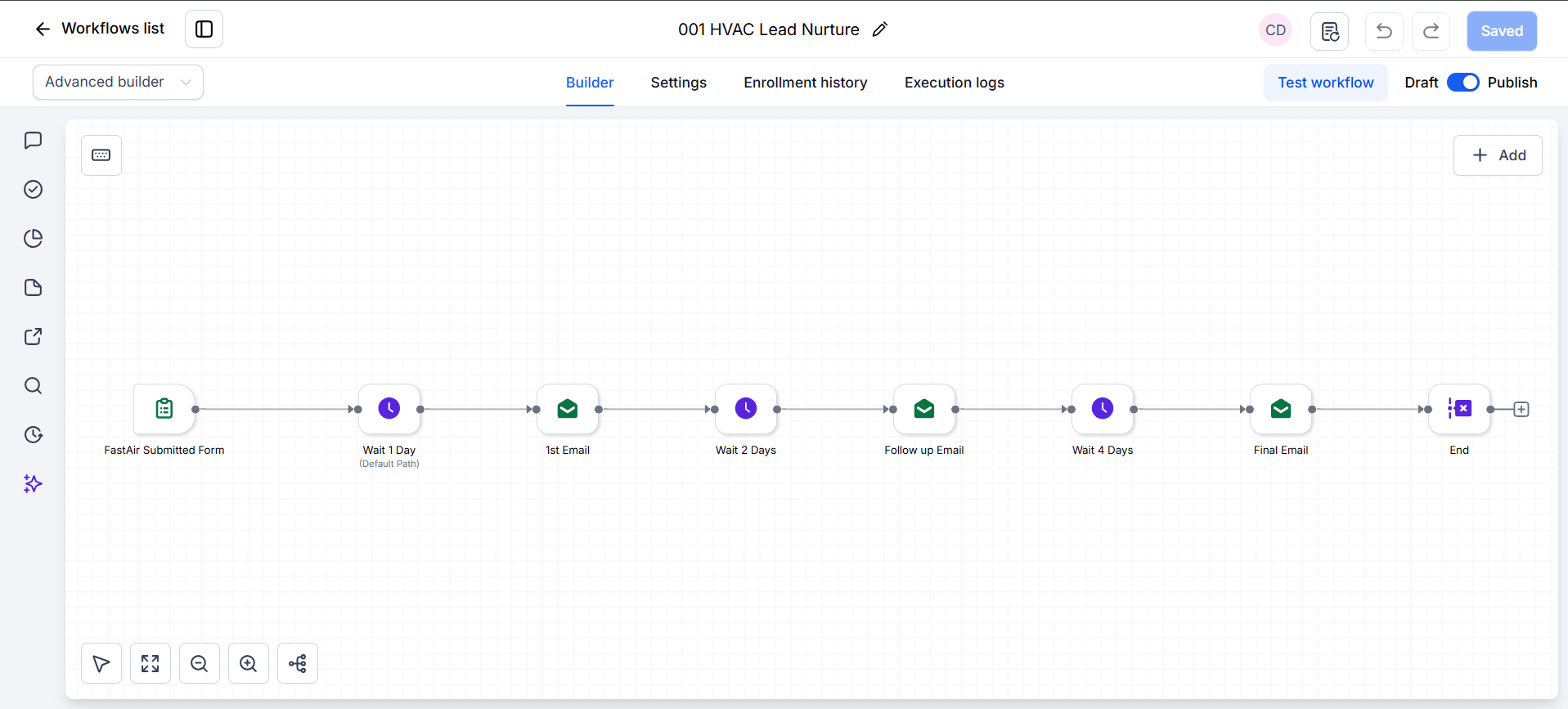Toggle the Draft/Publish switch
Image resolution: width=1568 pixels, height=709 pixels.
(1462, 83)
